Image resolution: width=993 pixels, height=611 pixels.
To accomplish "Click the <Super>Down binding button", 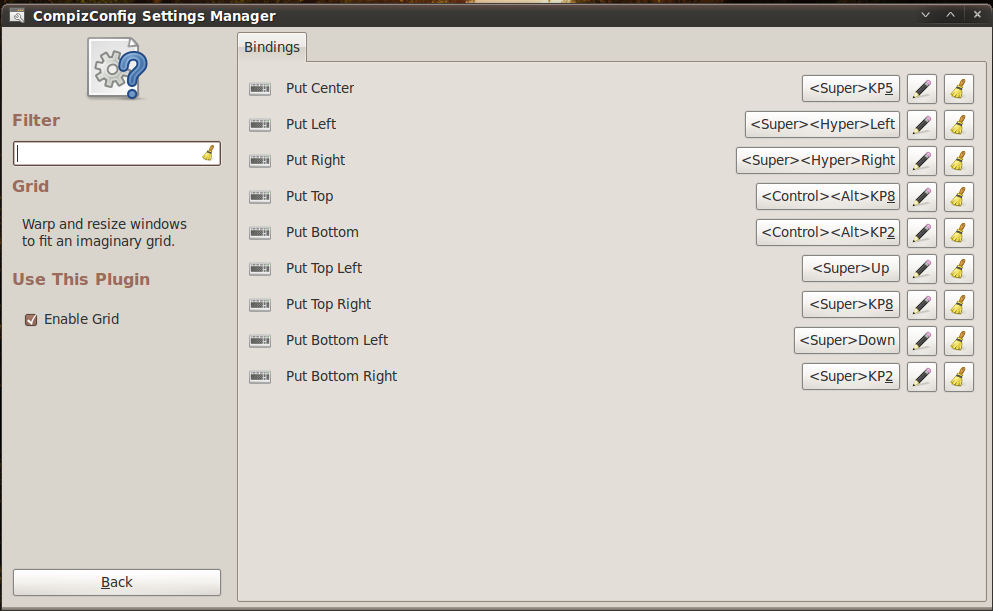I will 847,341.
